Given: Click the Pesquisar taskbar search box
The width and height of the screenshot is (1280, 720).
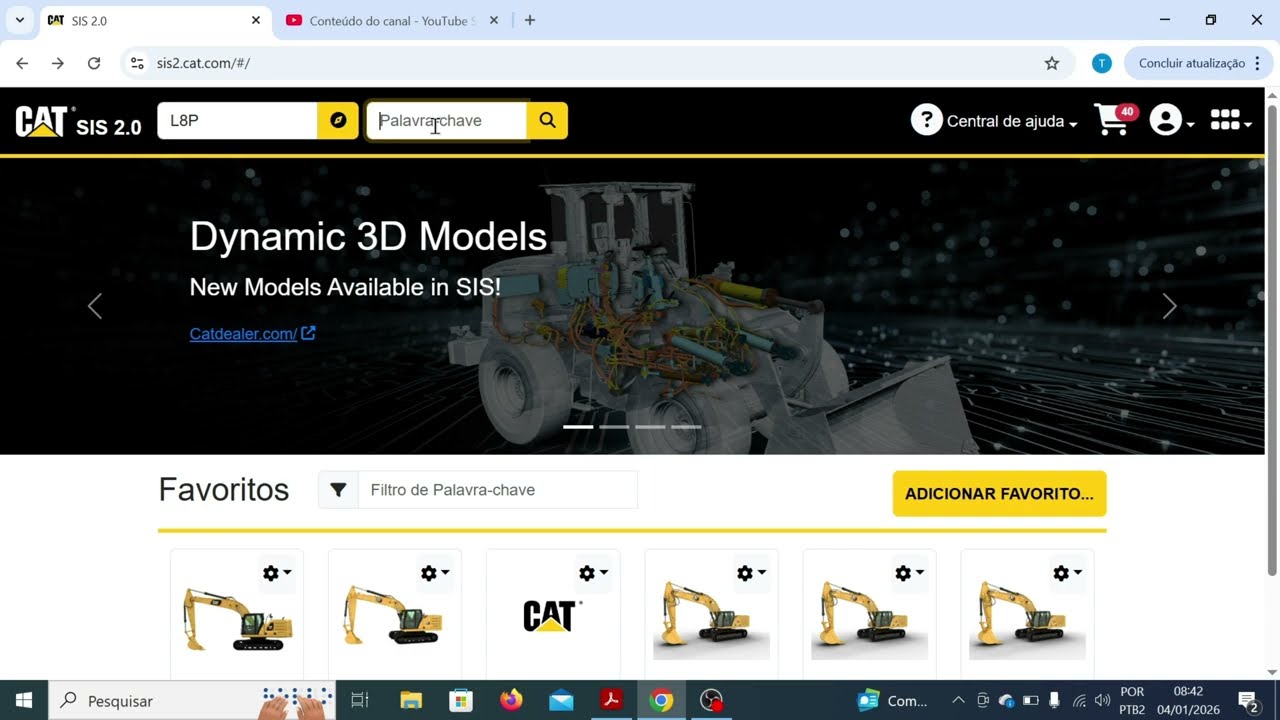Looking at the screenshot, I should (x=192, y=700).
